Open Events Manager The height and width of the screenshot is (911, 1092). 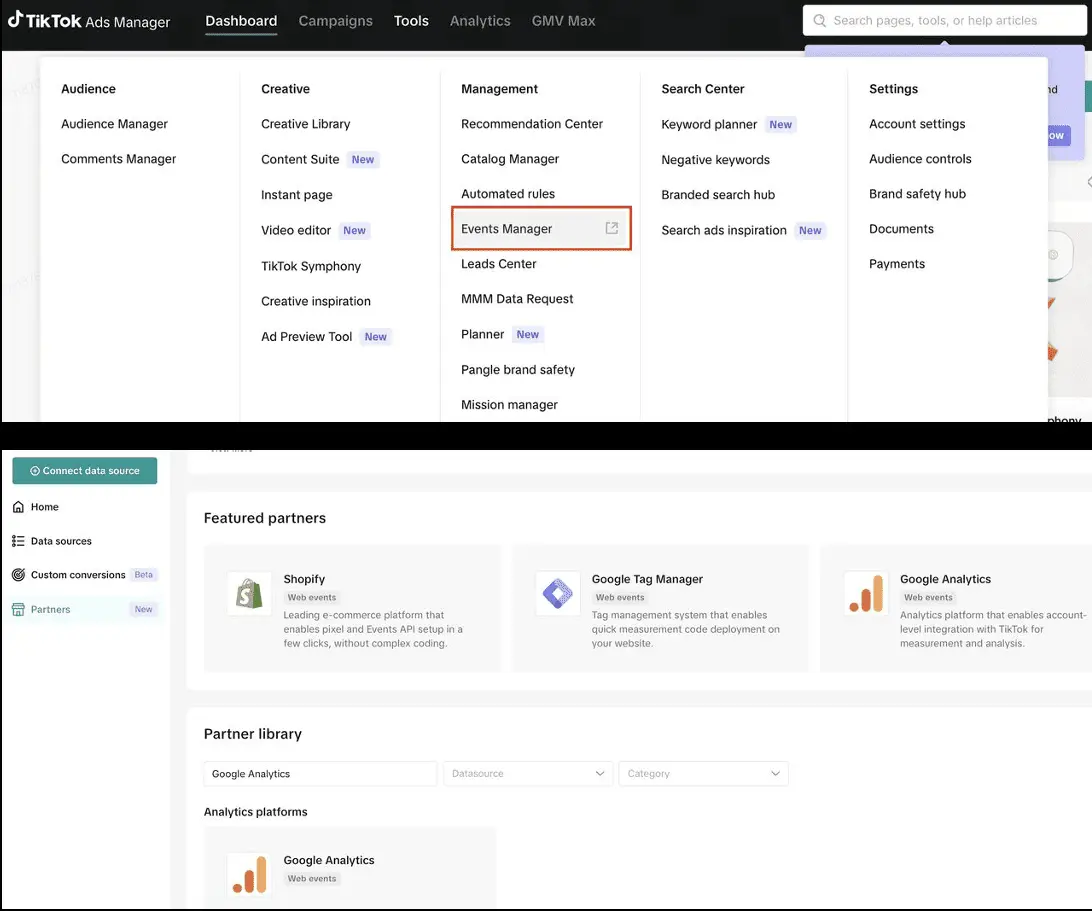pos(541,228)
